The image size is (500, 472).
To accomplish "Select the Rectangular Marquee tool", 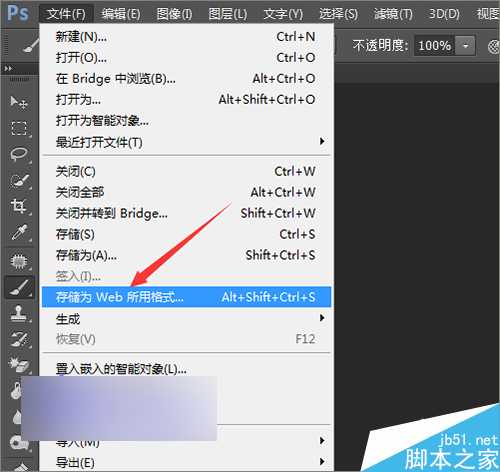I will pyautogui.click(x=19, y=128).
